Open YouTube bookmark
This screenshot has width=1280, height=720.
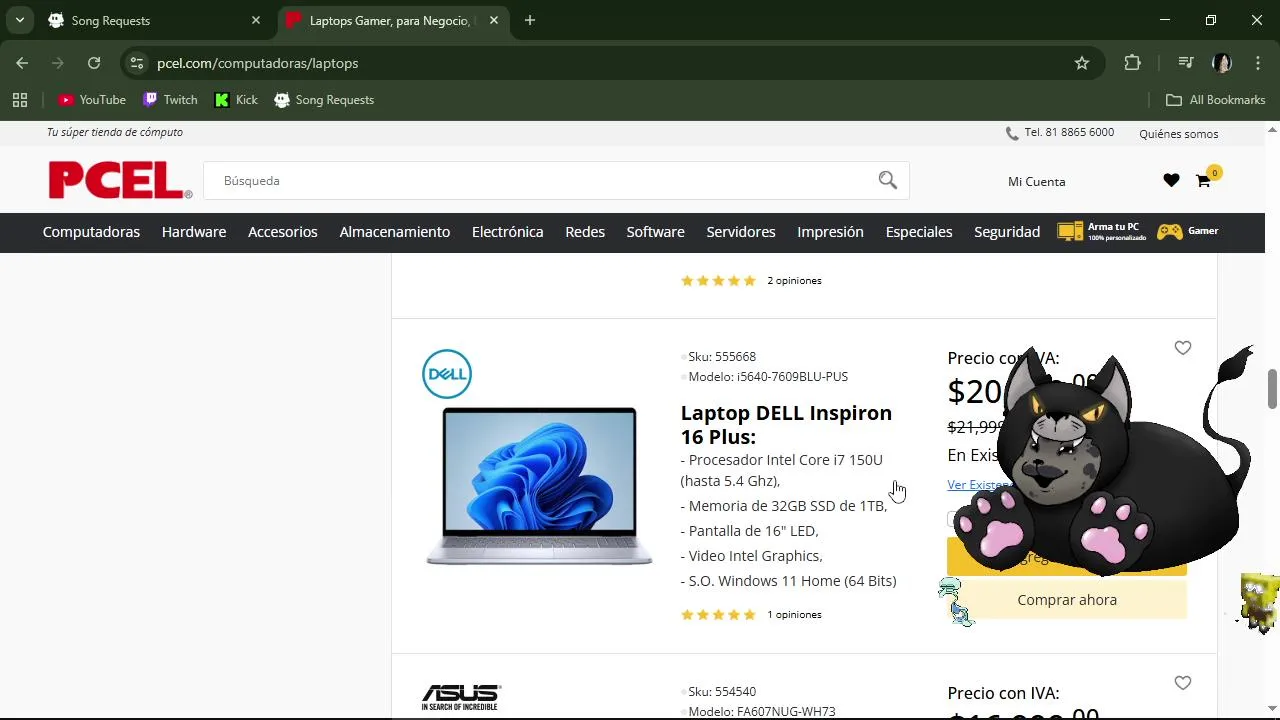[x=92, y=100]
